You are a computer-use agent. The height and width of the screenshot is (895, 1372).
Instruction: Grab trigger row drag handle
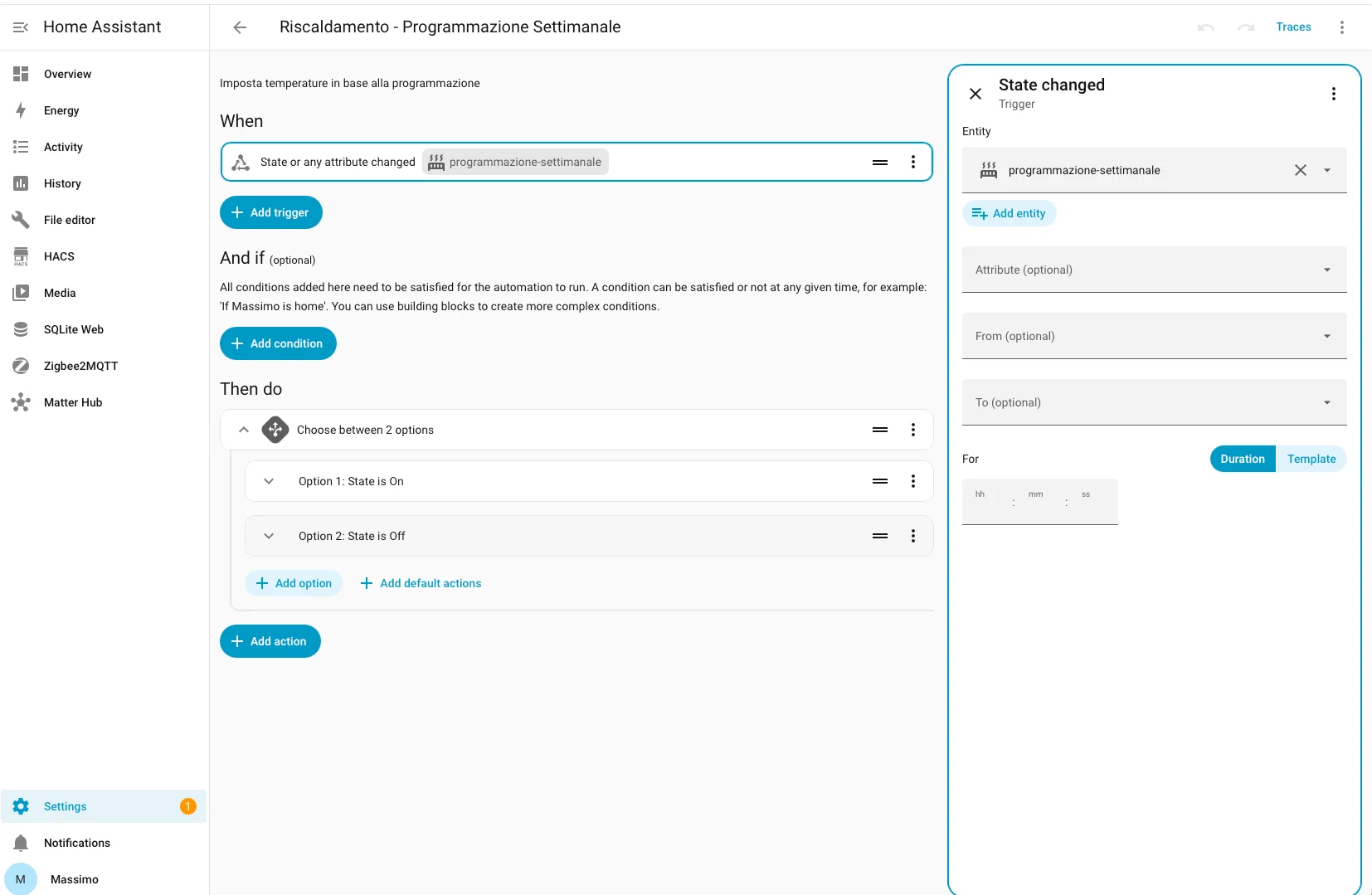tap(880, 162)
